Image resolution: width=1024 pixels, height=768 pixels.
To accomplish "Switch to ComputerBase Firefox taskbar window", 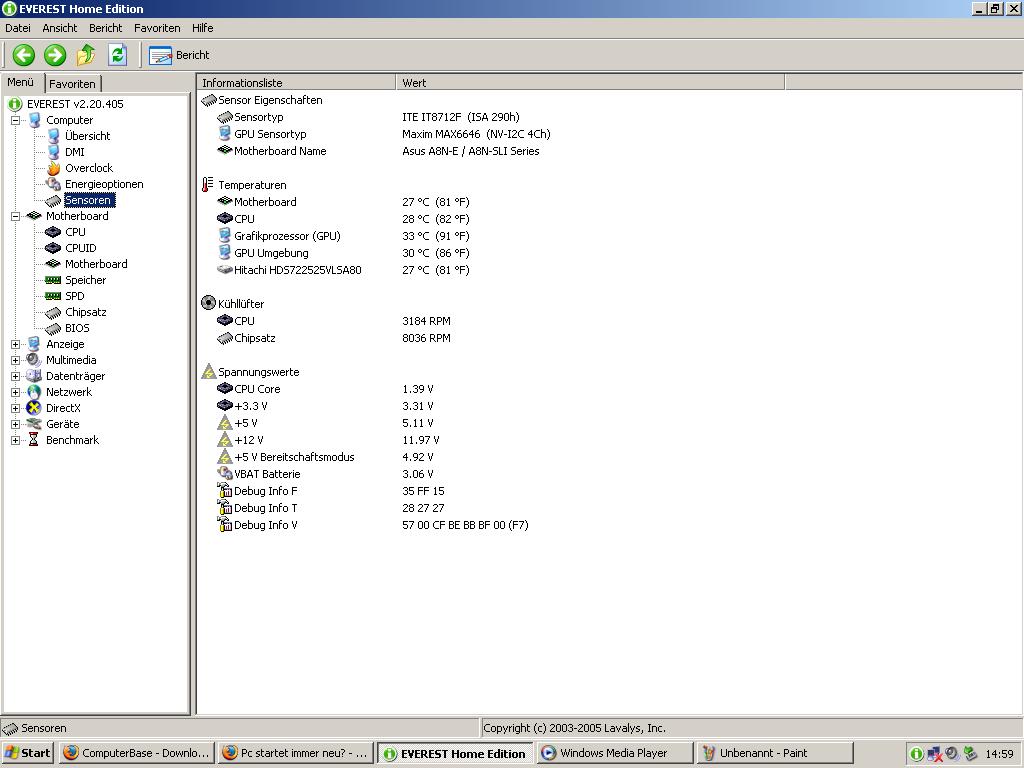I will pos(136,753).
